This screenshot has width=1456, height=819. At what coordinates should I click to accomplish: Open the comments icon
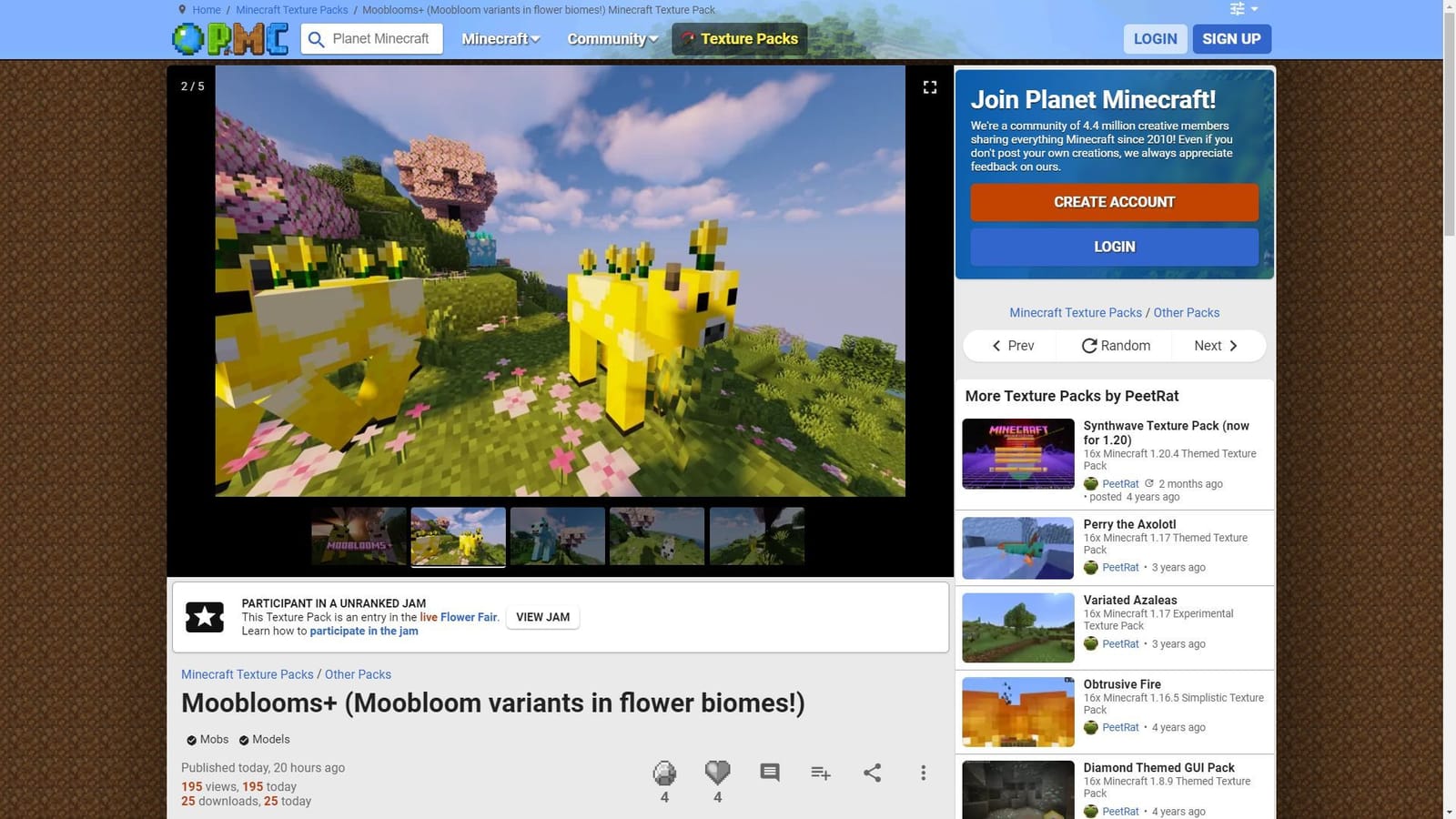pos(769,773)
